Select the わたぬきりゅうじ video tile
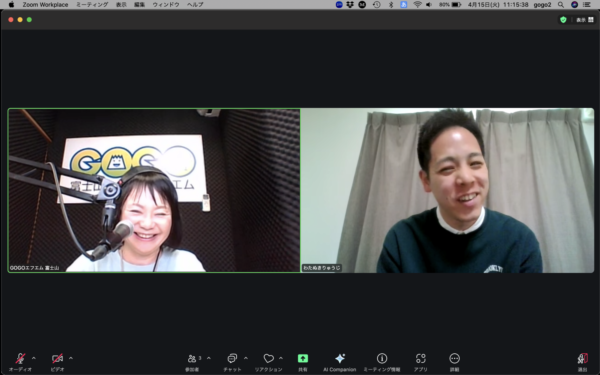This screenshot has width=600, height=375. (447, 190)
